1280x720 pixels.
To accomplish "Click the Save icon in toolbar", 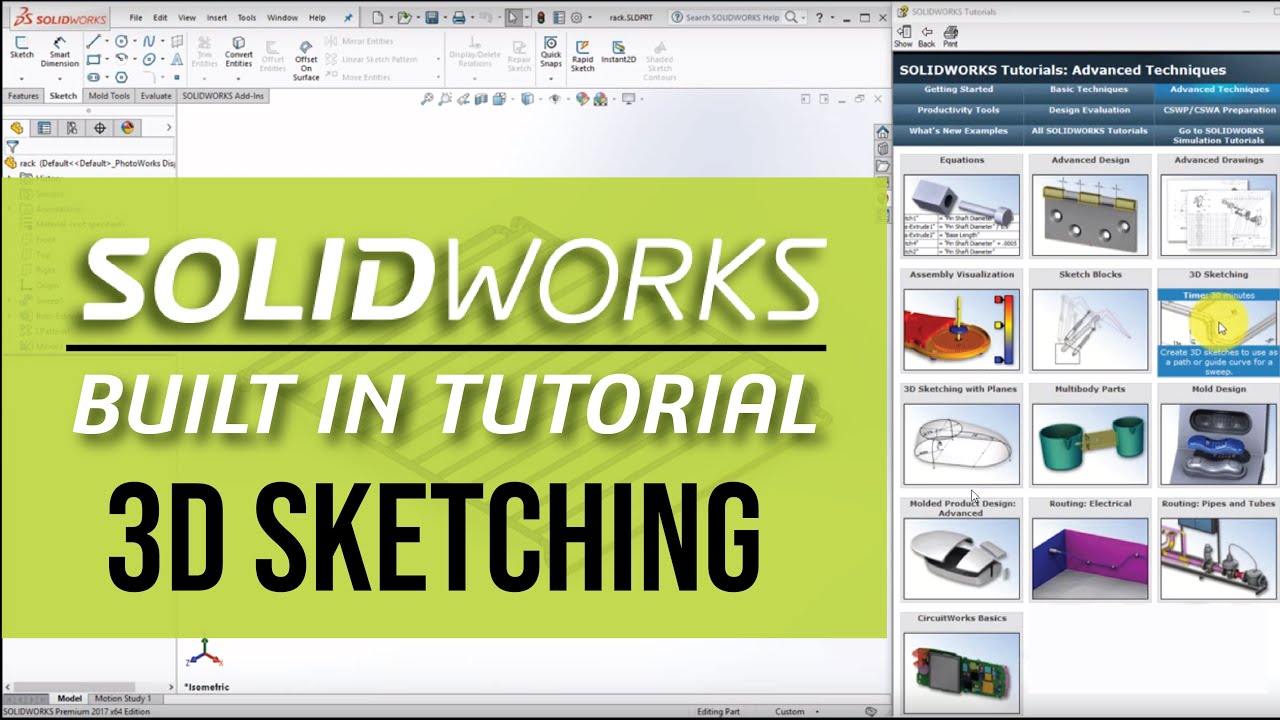I will point(431,17).
